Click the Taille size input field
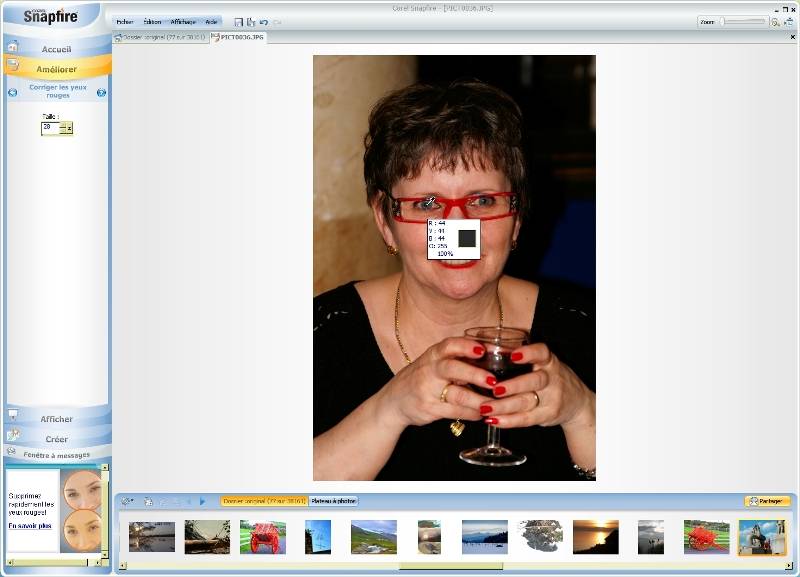800x577 pixels. 49,128
